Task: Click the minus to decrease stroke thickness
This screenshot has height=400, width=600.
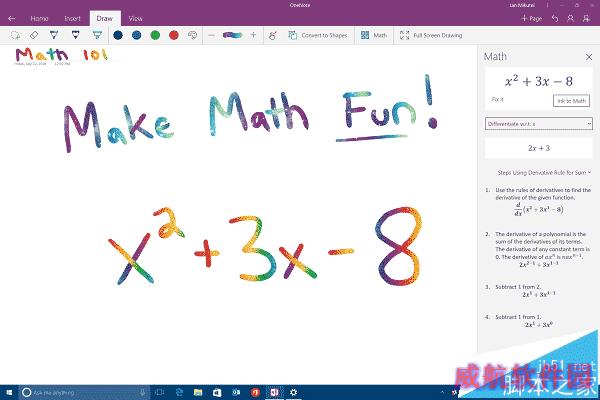Action: click(213, 35)
